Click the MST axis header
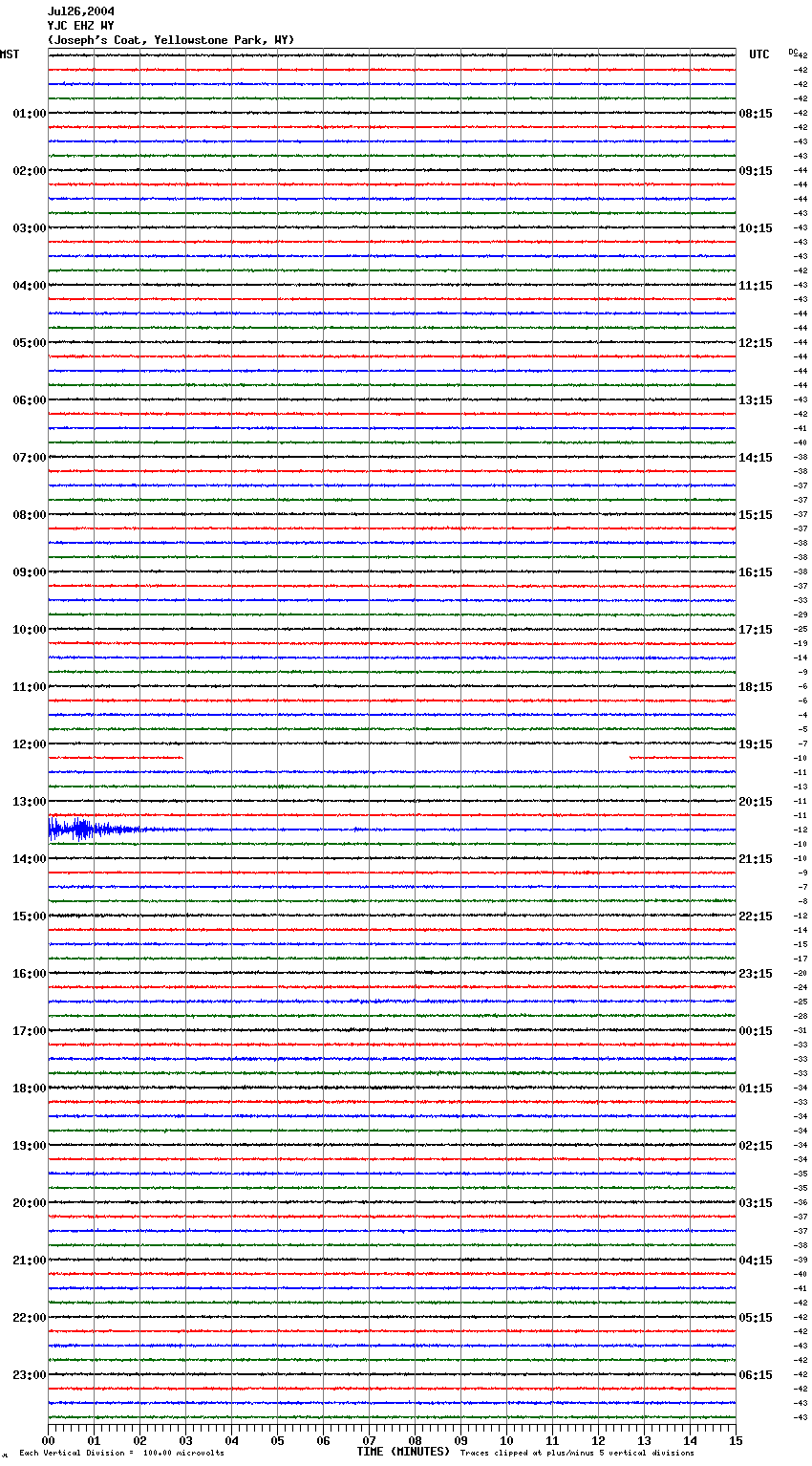812x1466 pixels. (10, 54)
